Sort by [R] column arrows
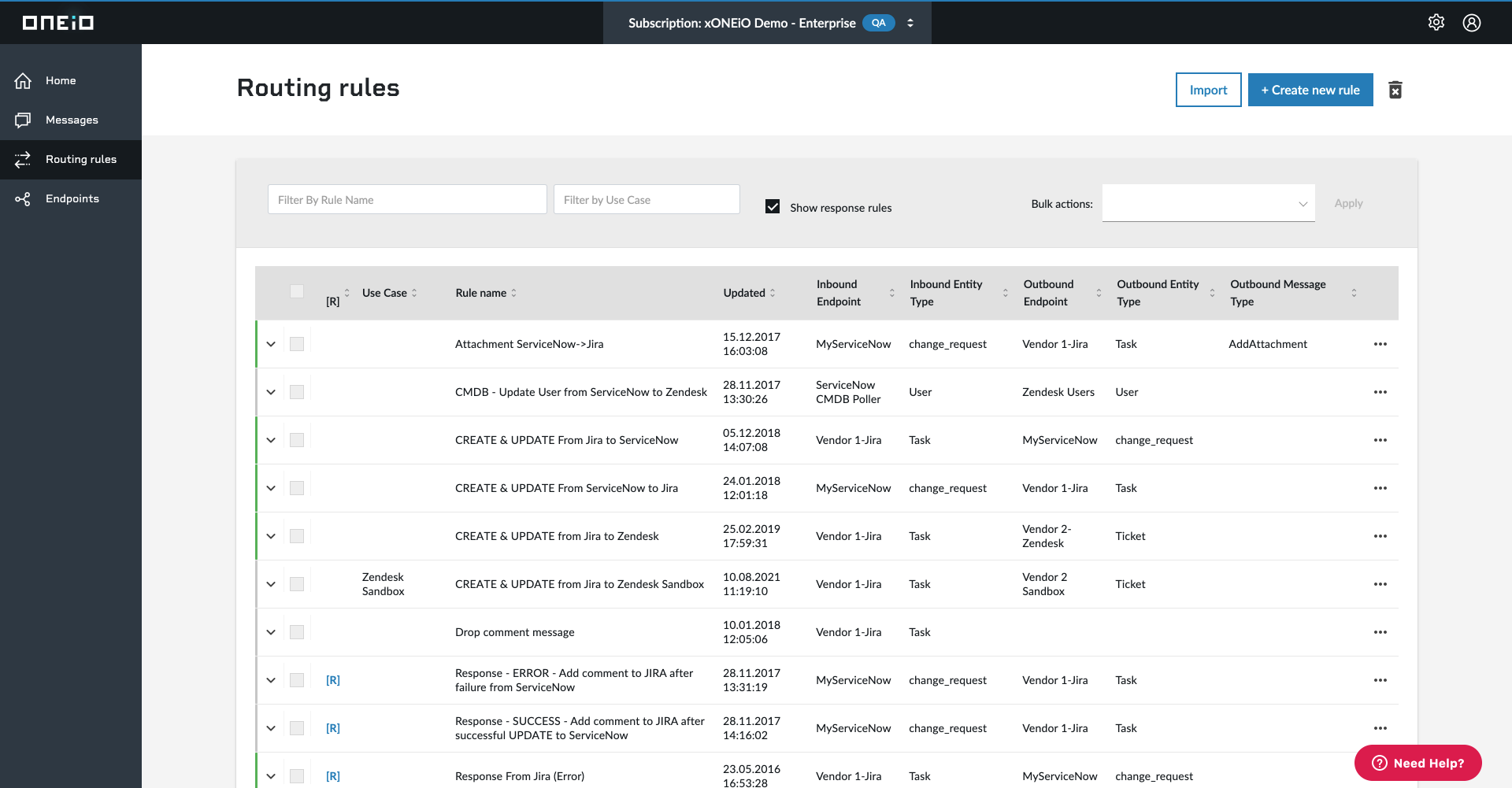This screenshot has width=1512, height=788. [346, 293]
